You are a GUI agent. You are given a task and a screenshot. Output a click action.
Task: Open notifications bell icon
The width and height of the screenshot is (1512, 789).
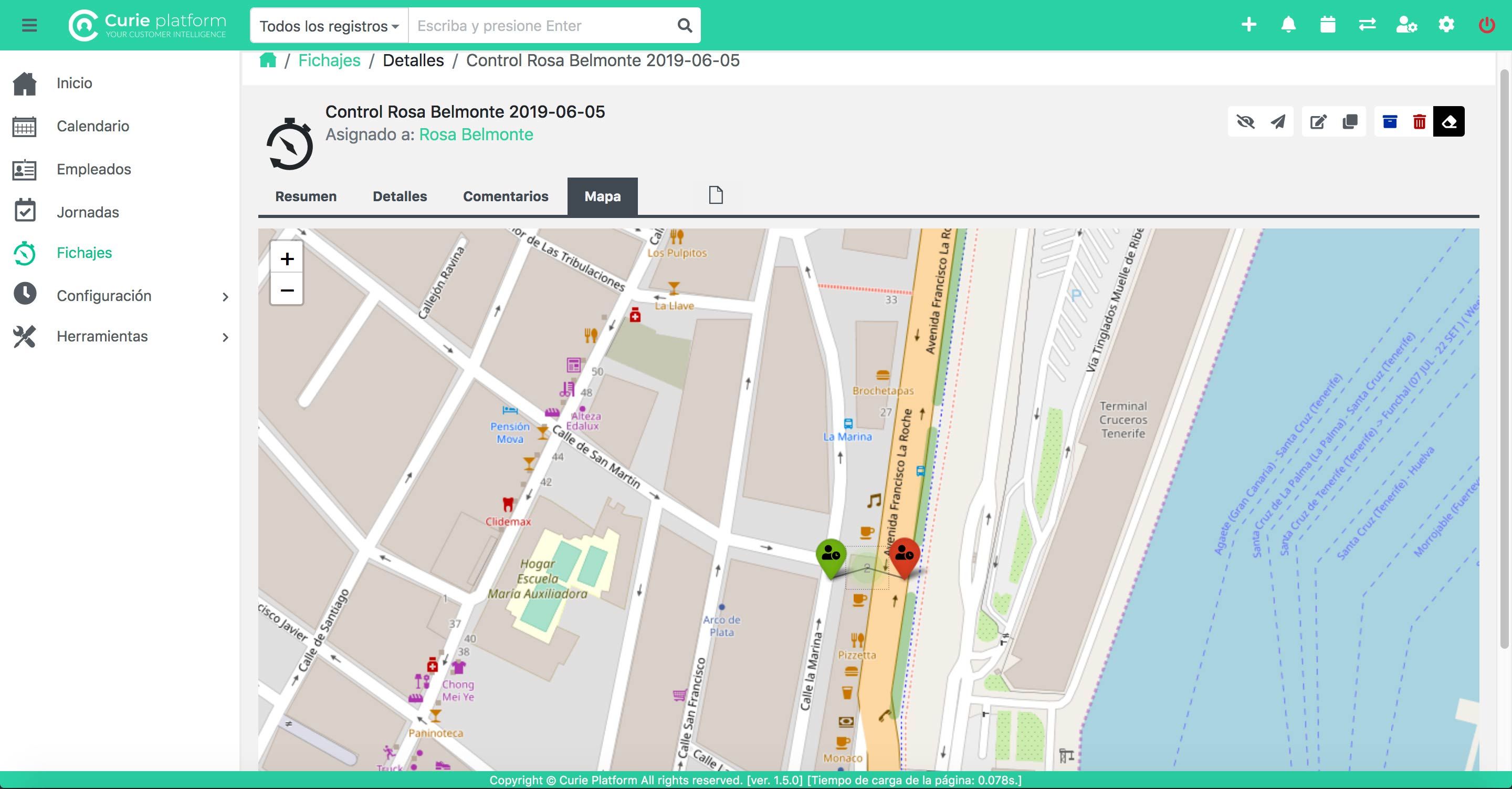tap(1288, 25)
